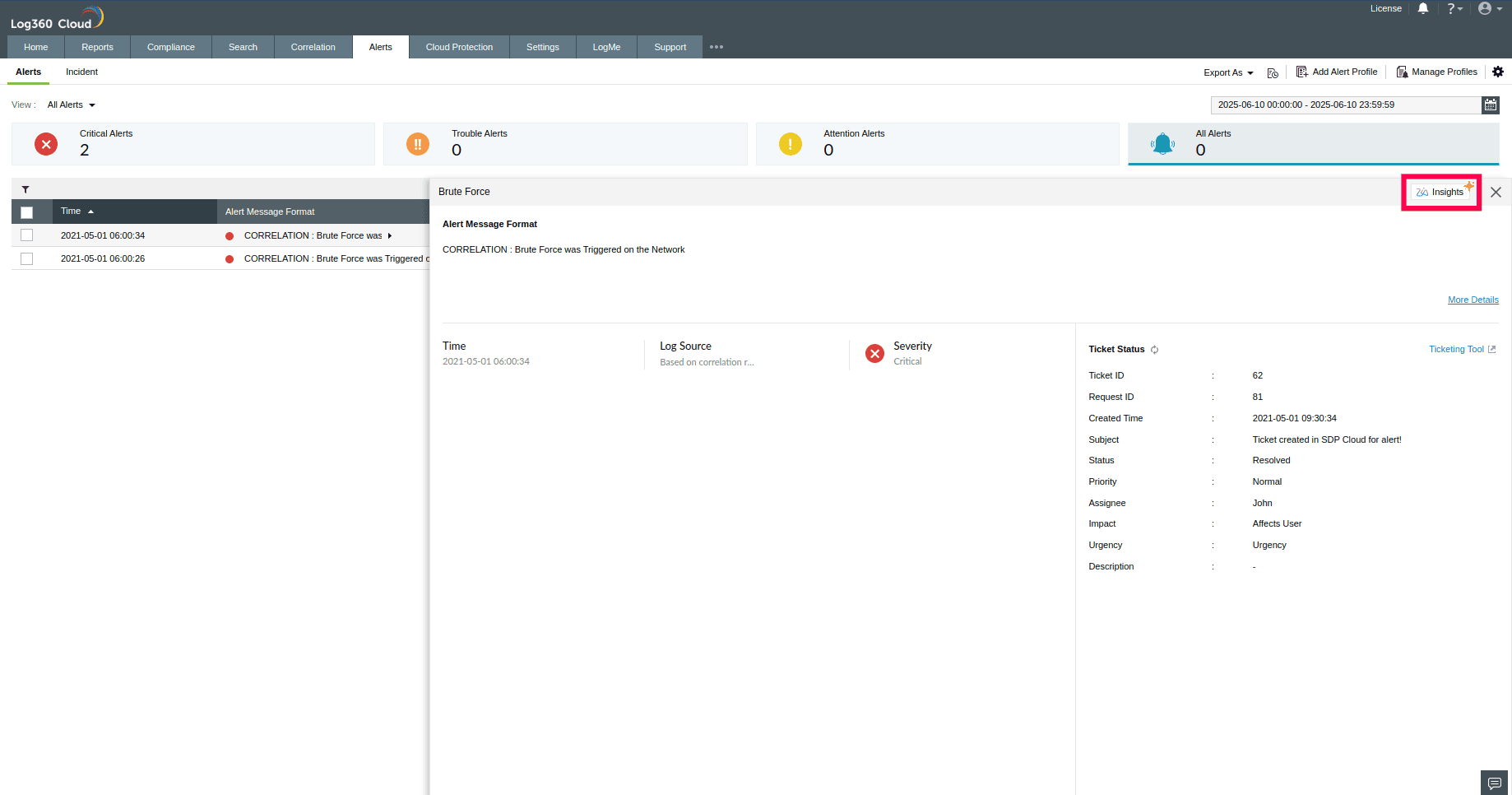
Task: Open the calendar date picker icon
Action: [1491, 105]
